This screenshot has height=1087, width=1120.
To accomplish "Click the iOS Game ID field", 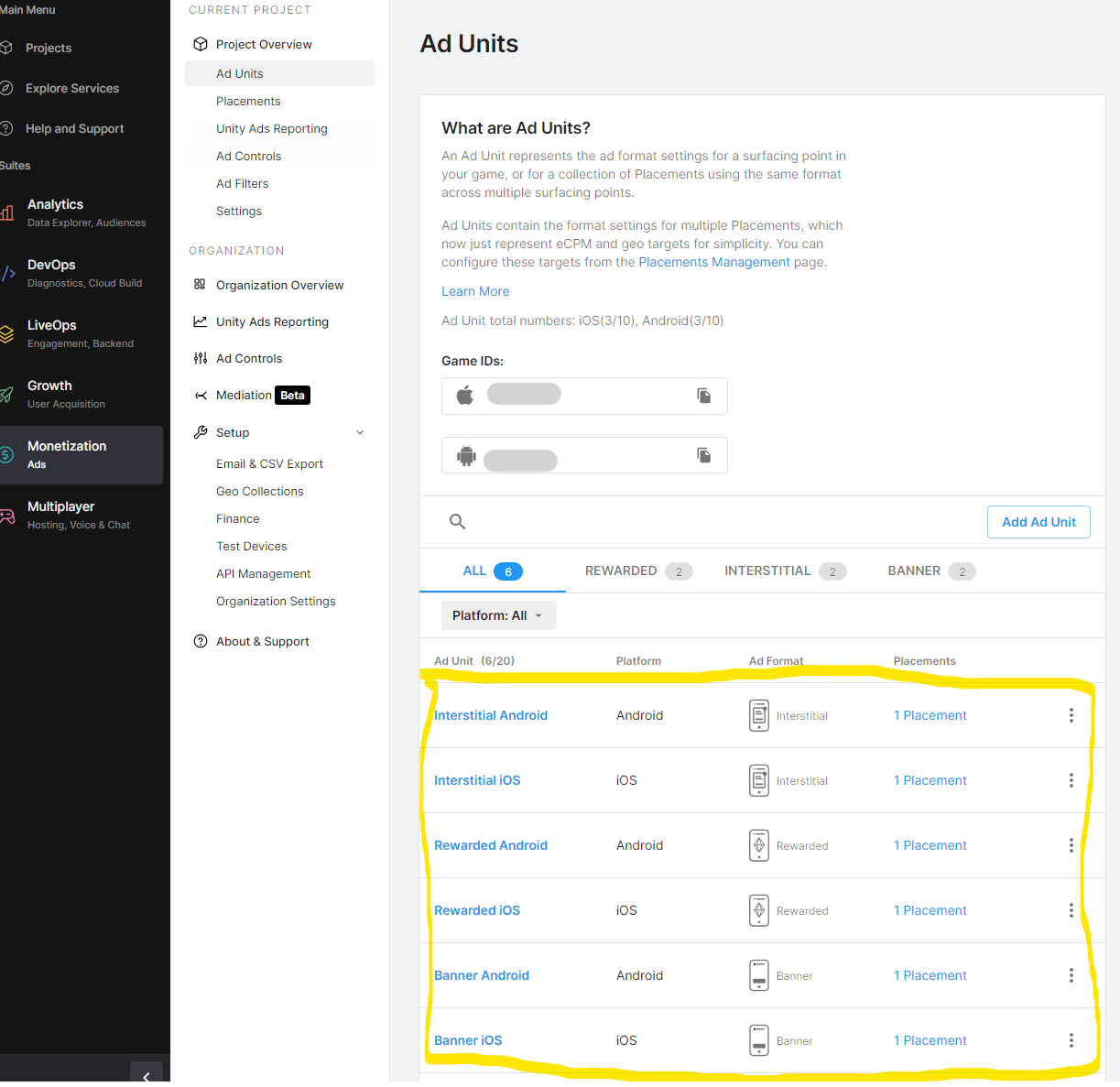I will tap(584, 396).
